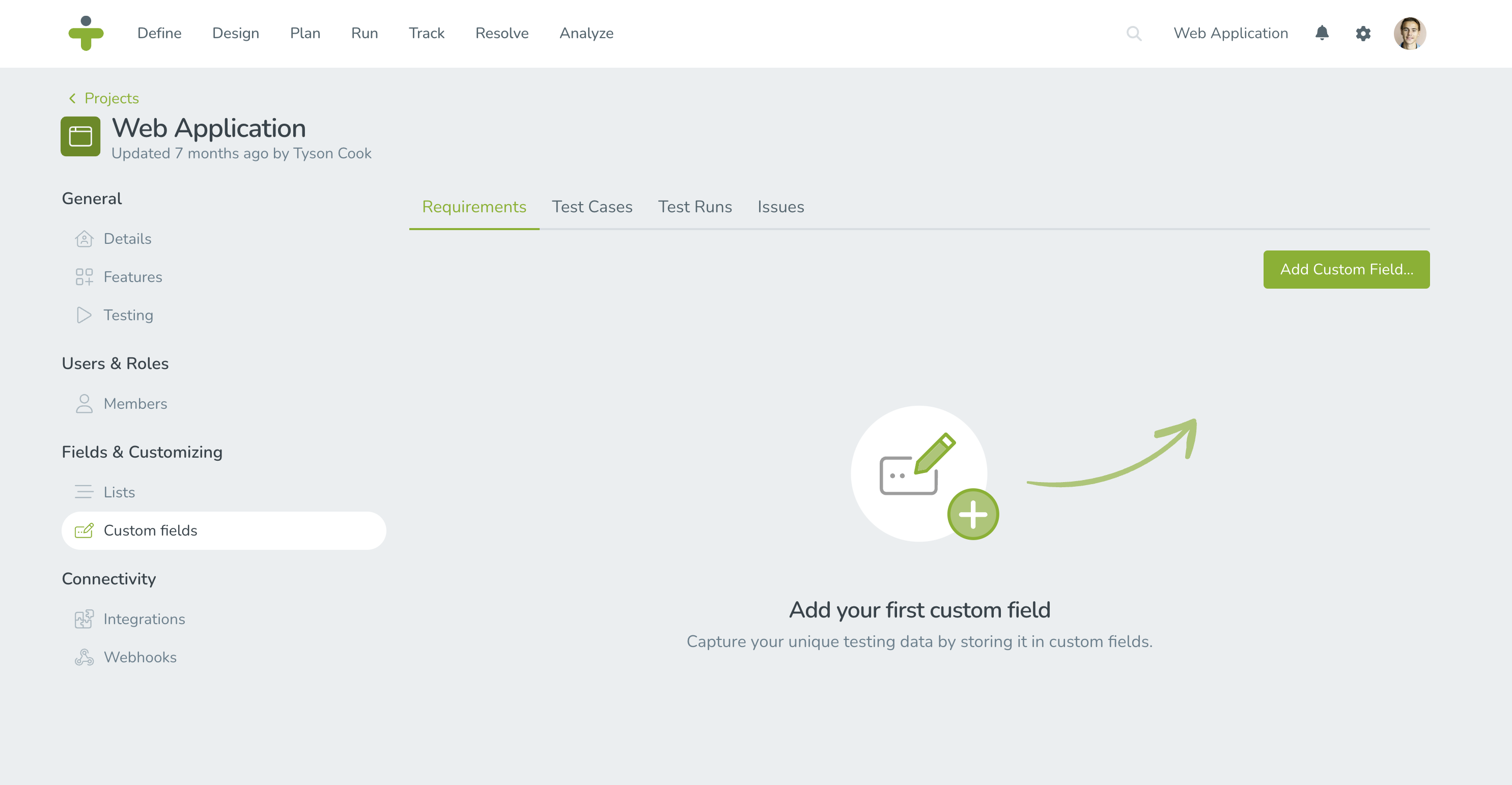
Task: Select Members in Users & Roles
Action: [135, 404]
